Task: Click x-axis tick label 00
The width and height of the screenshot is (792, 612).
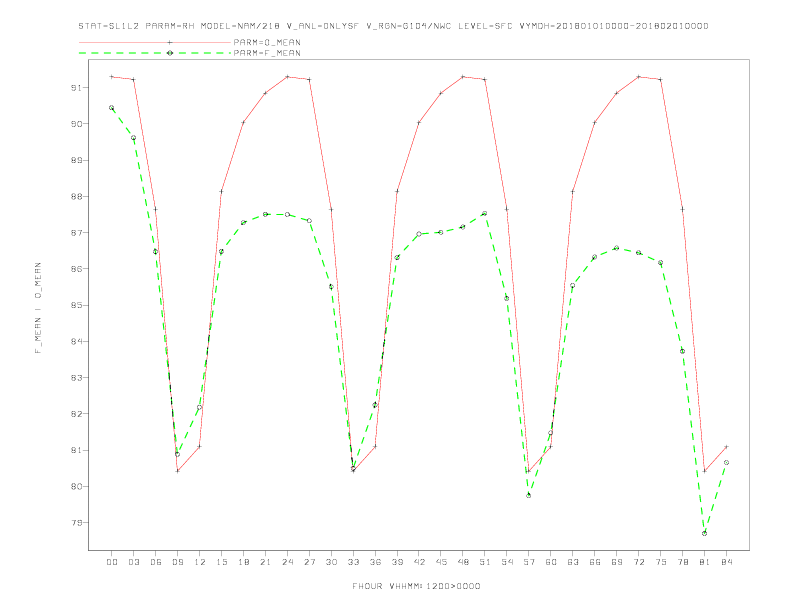Action: click(112, 562)
